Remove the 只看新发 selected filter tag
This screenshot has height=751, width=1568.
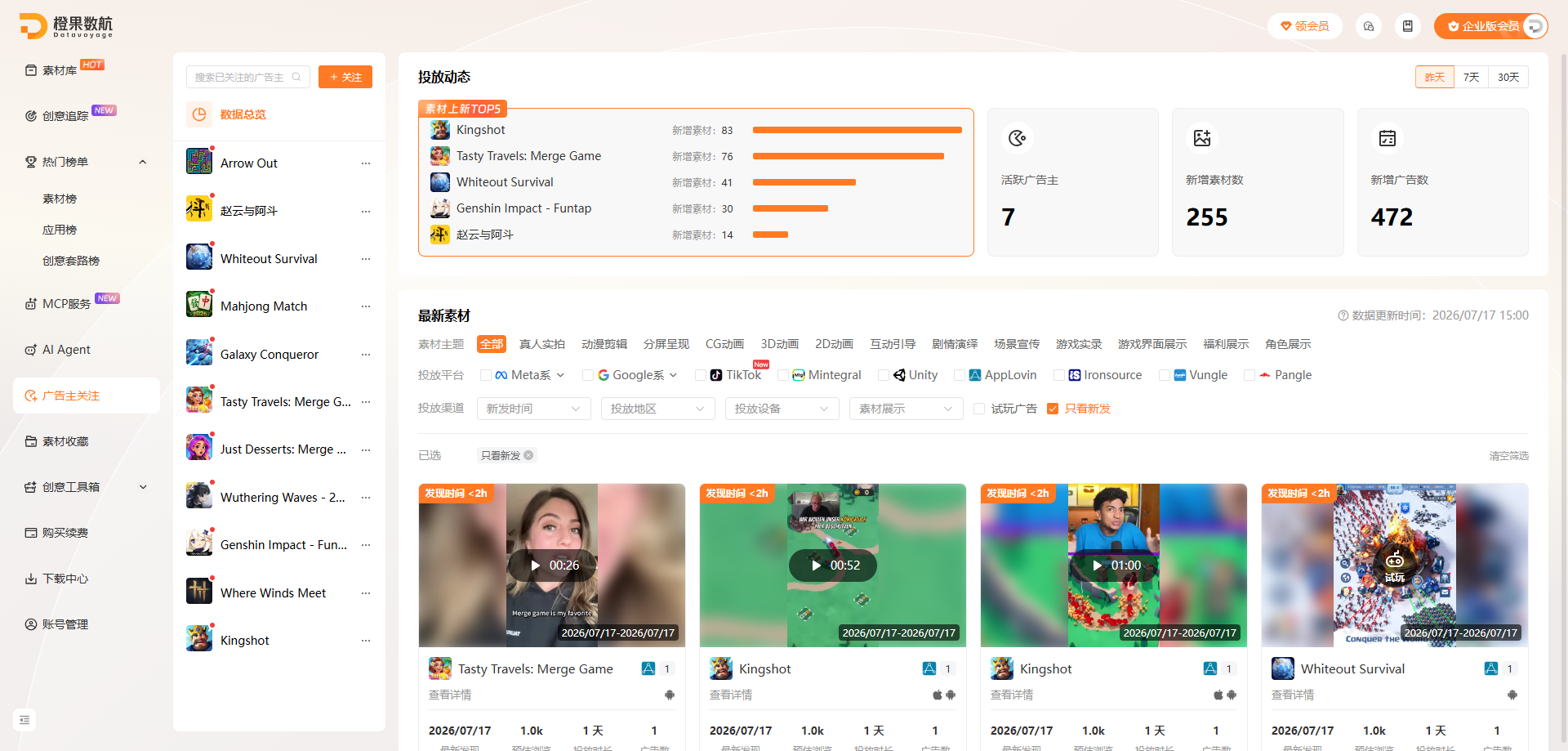click(529, 455)
